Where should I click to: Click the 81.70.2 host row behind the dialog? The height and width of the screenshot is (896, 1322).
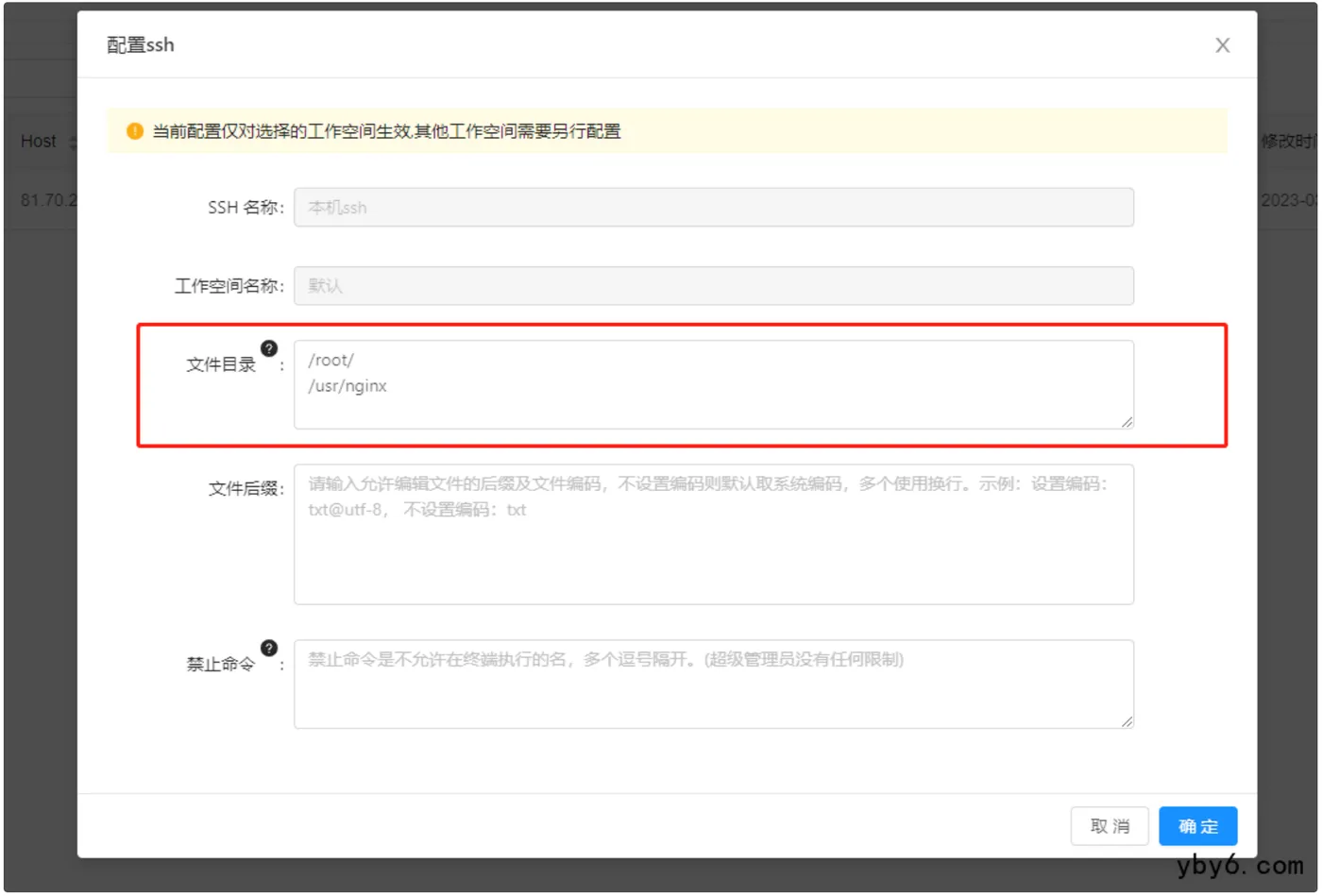45,199
